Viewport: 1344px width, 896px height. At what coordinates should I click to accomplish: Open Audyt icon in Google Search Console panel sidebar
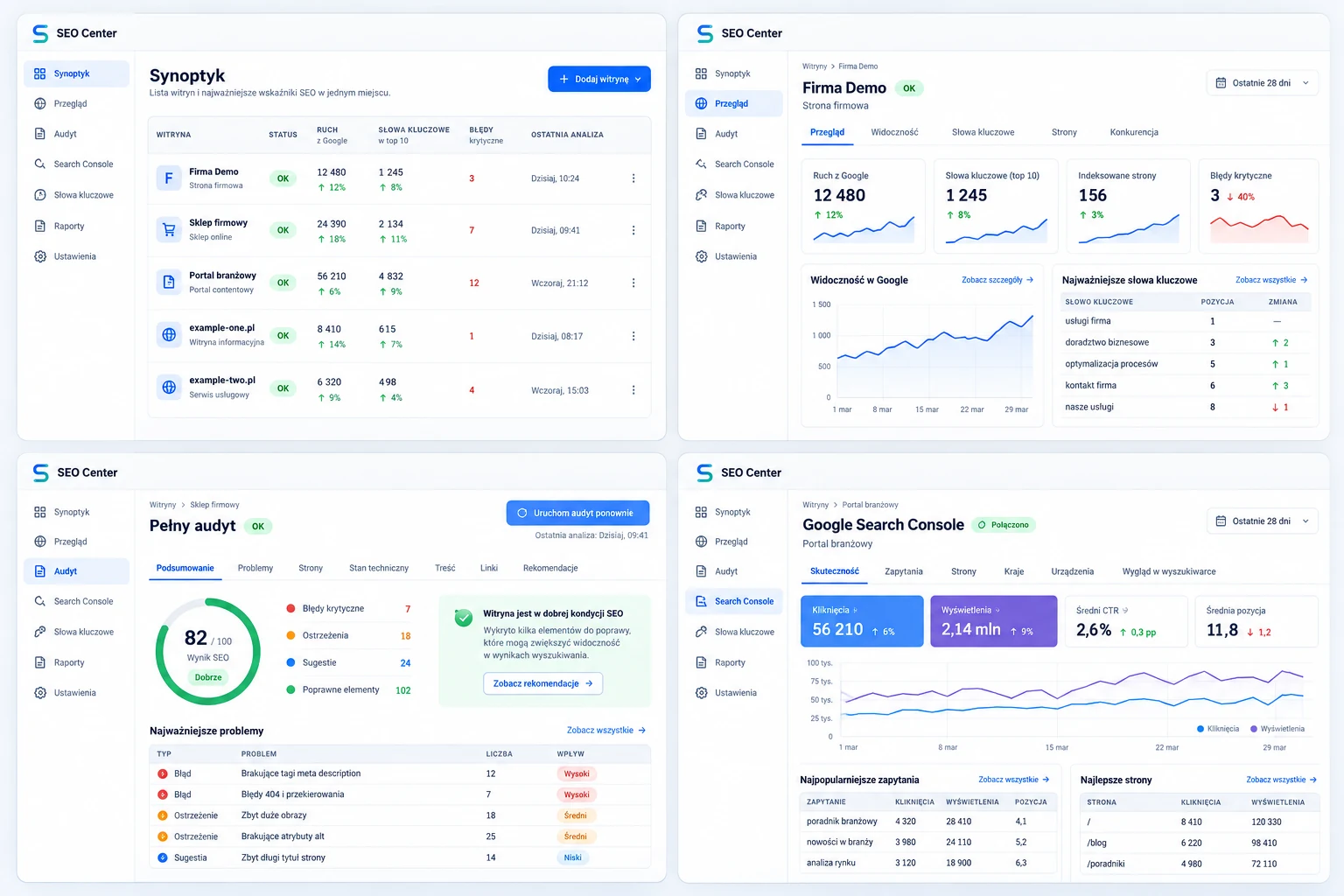coord(701,571)
